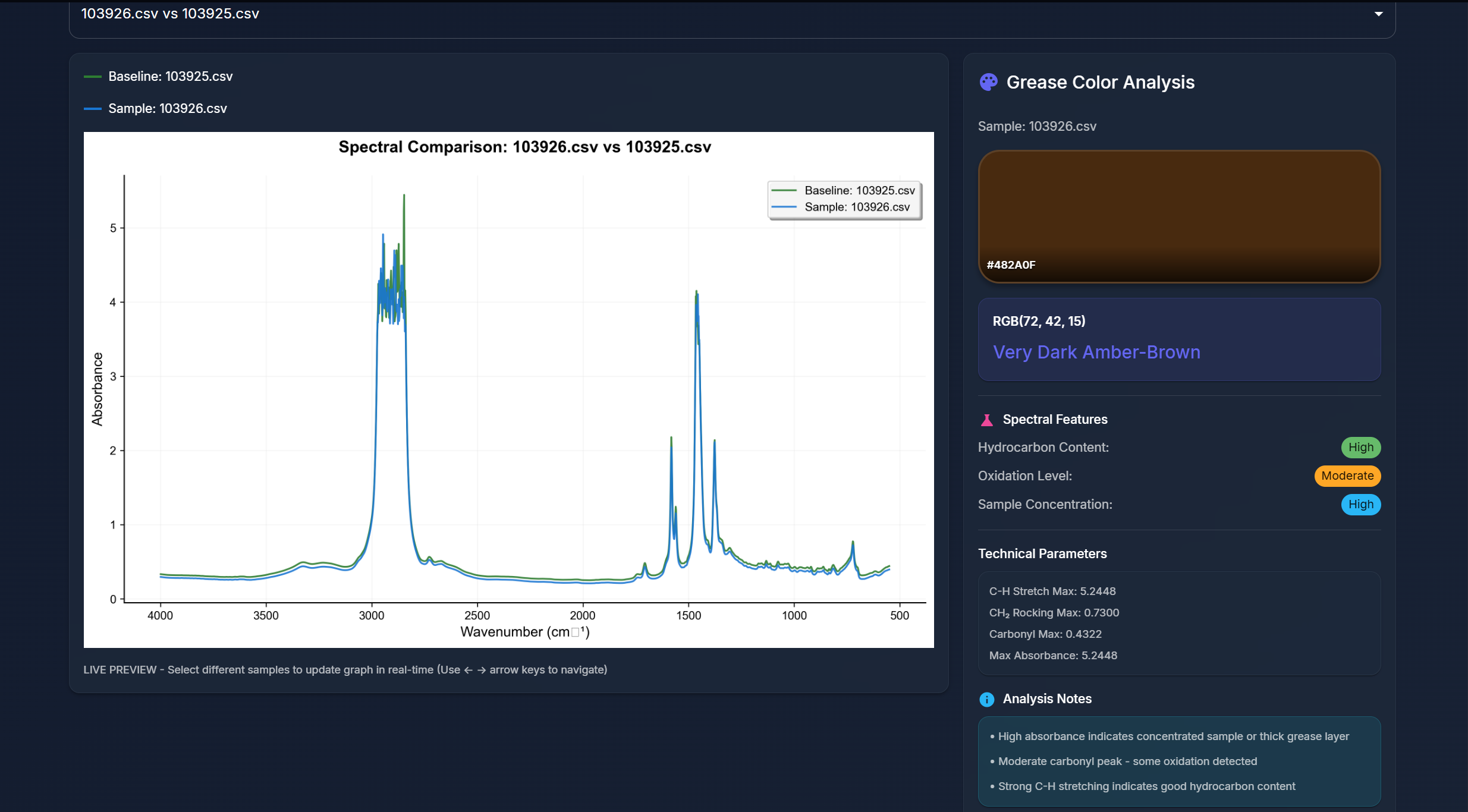Viewport: 1468px width, 812px height.
Task: Open the sample comparison dropdown arrow
Action: pyautogui.click(x=1378, y=14)
